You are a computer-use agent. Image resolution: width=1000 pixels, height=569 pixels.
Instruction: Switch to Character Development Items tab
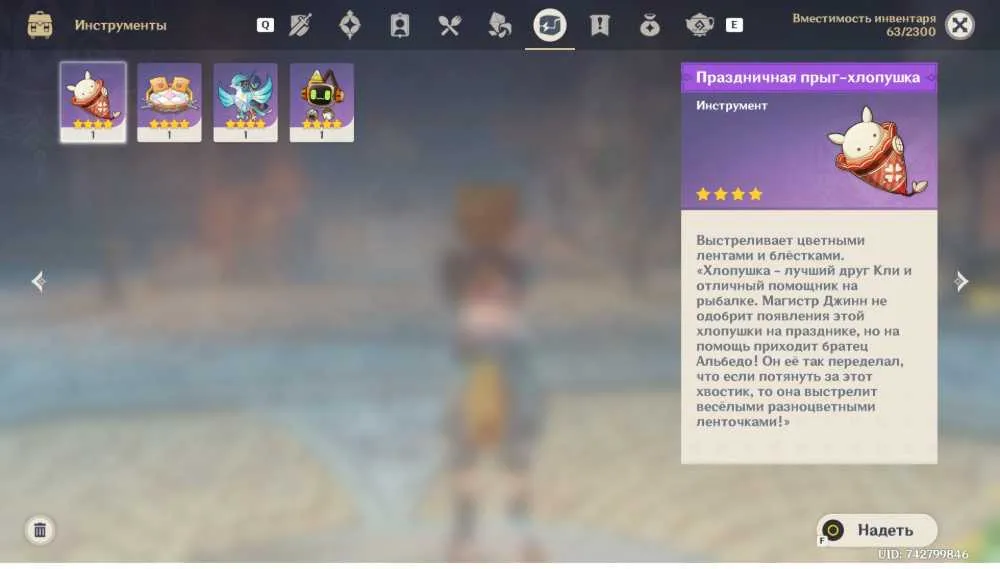pyautogui.click(x=400, y=26)
